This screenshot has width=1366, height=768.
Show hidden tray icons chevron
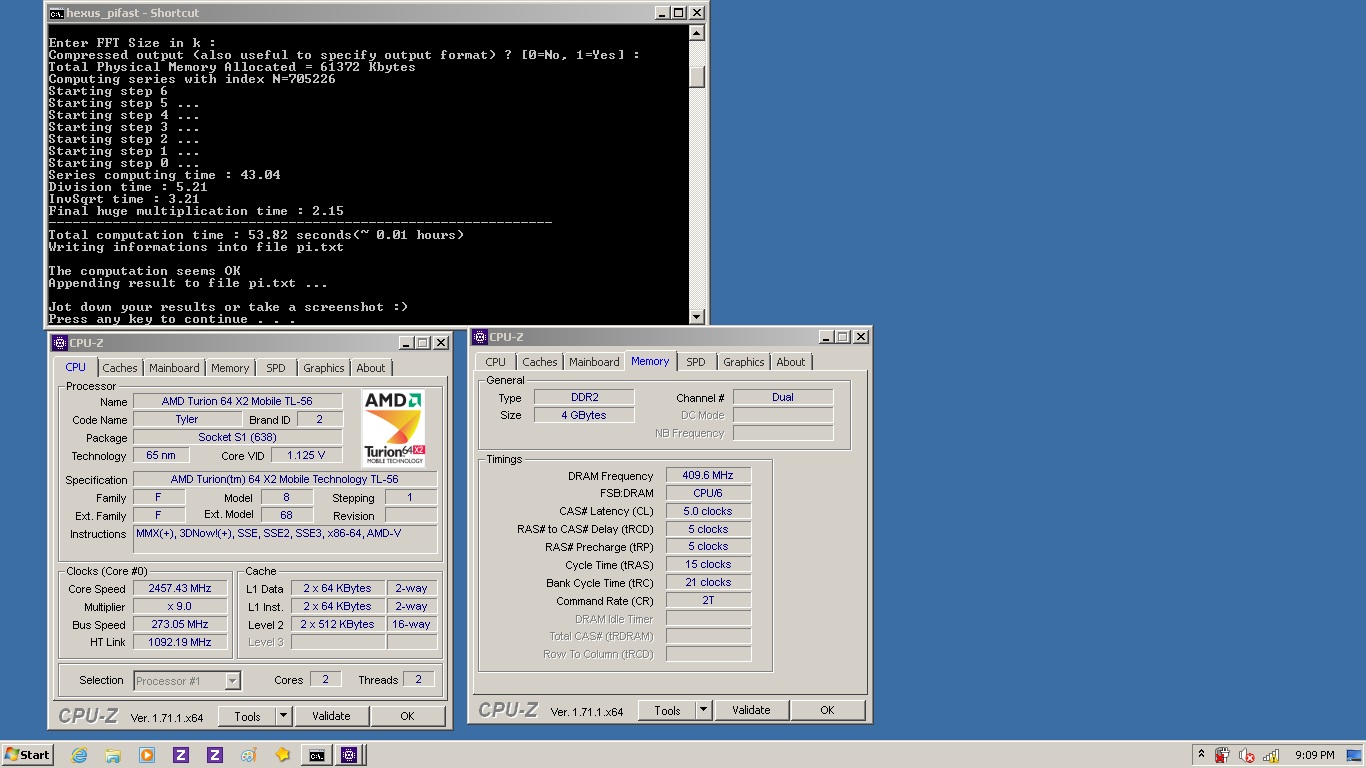(1201, 755)
